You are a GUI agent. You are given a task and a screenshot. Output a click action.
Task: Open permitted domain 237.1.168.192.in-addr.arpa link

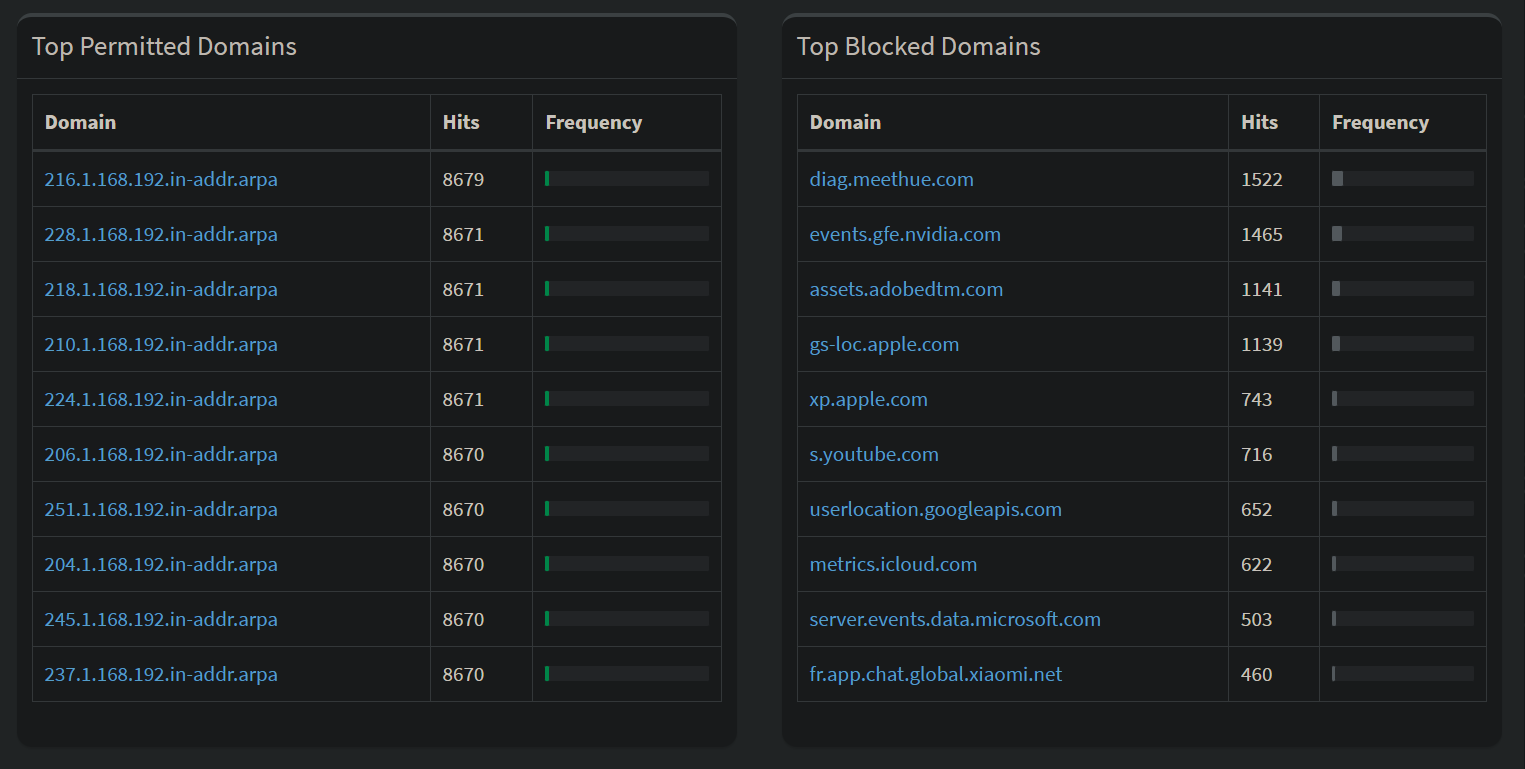point(161,674)
